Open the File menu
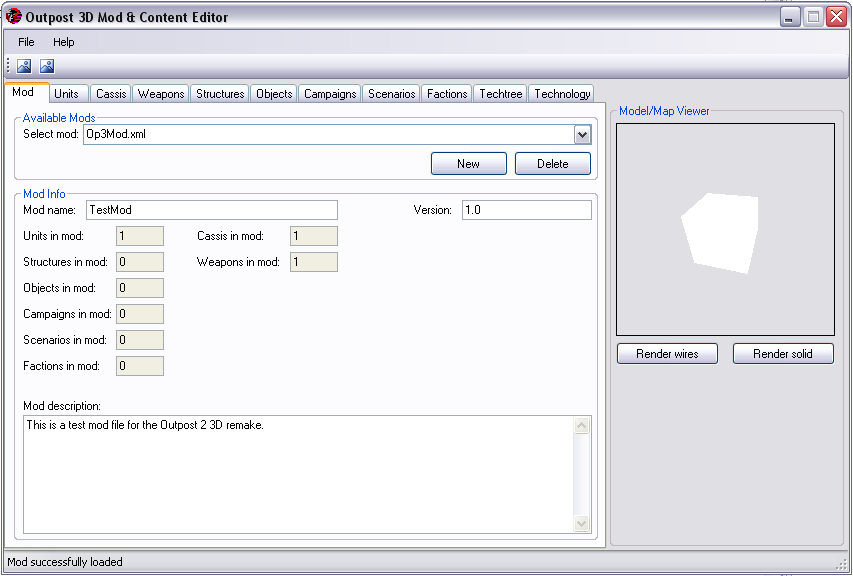 pos(26,42)
